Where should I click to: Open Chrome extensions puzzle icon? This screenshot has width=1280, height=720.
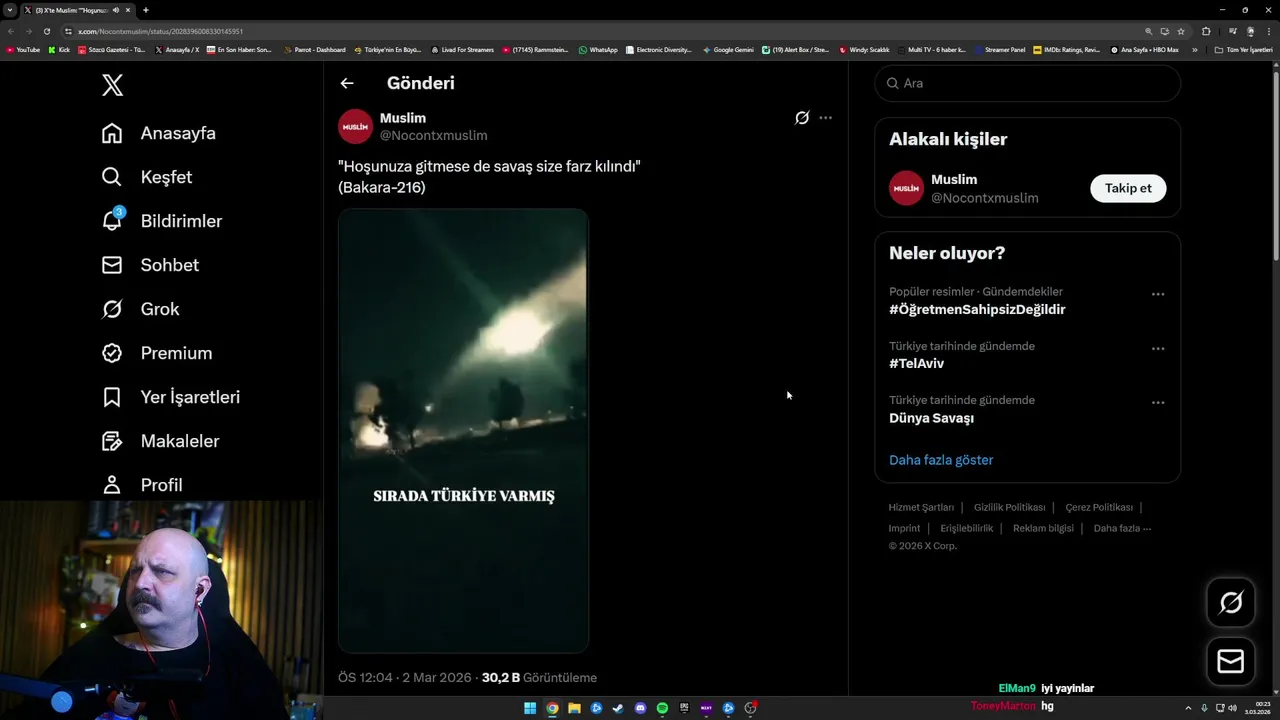(x=1206, y=31)
